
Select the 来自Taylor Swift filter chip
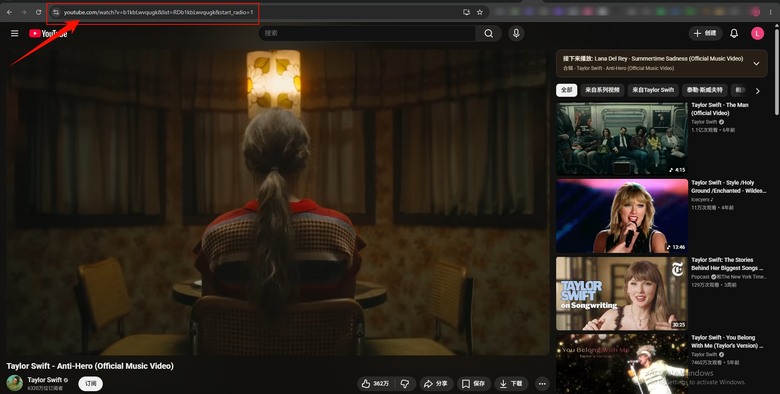click(x=653, y=90)
